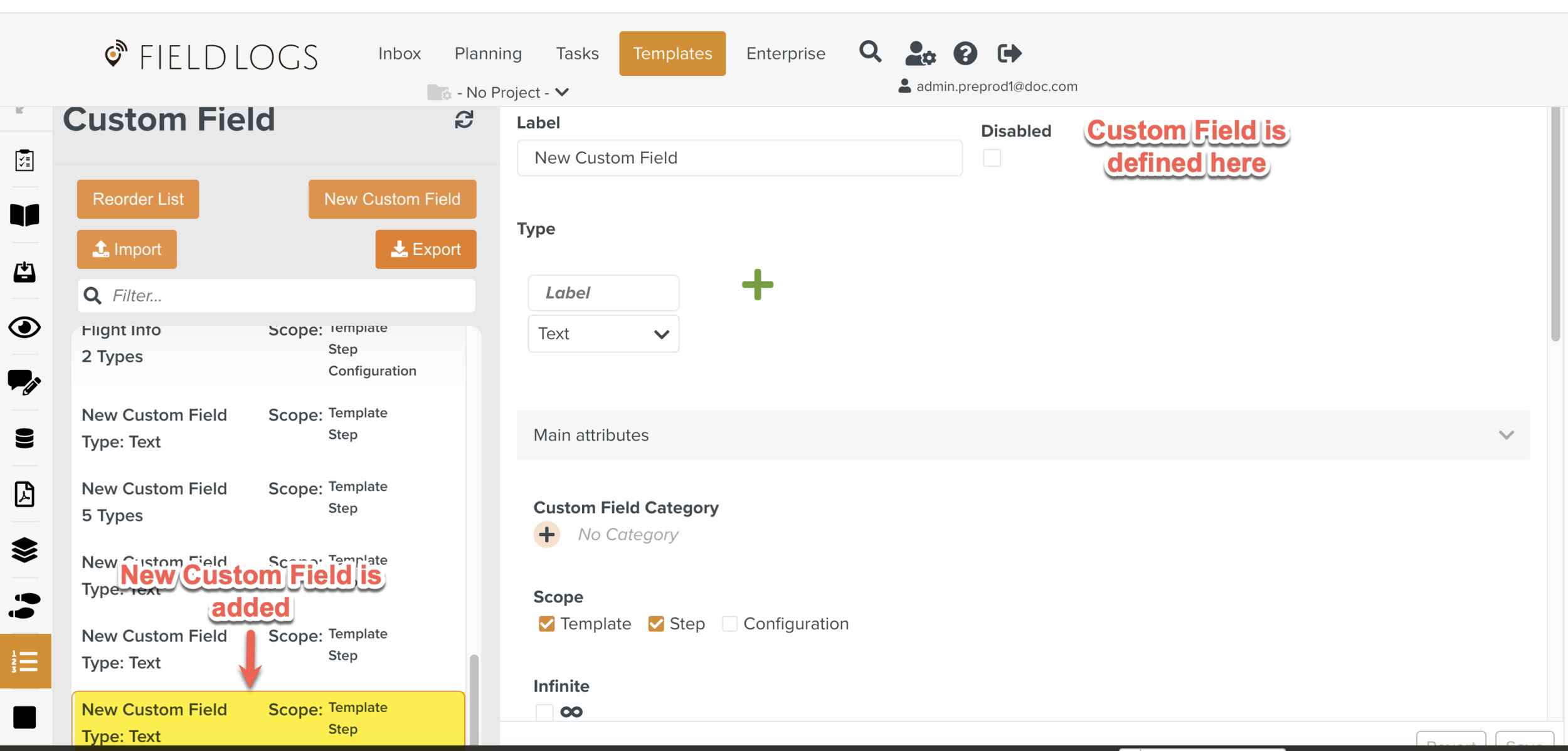1568x751 pixels.
Task: Click the logout arrow icon
Action: coord(1009,53)
